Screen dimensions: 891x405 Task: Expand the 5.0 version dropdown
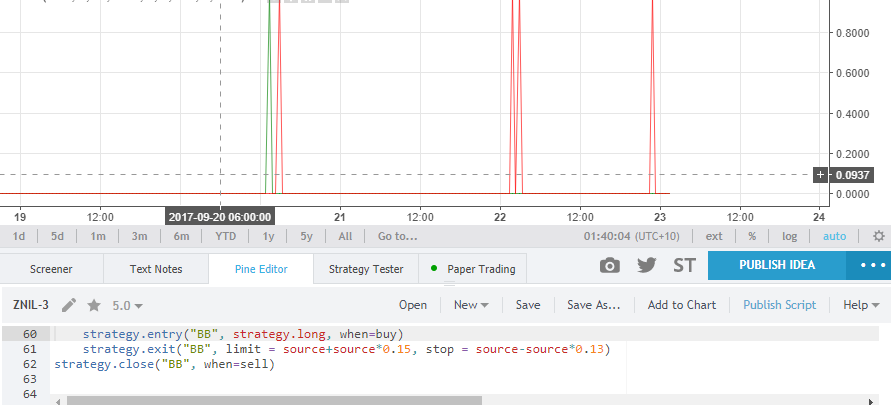click(127, 306)
